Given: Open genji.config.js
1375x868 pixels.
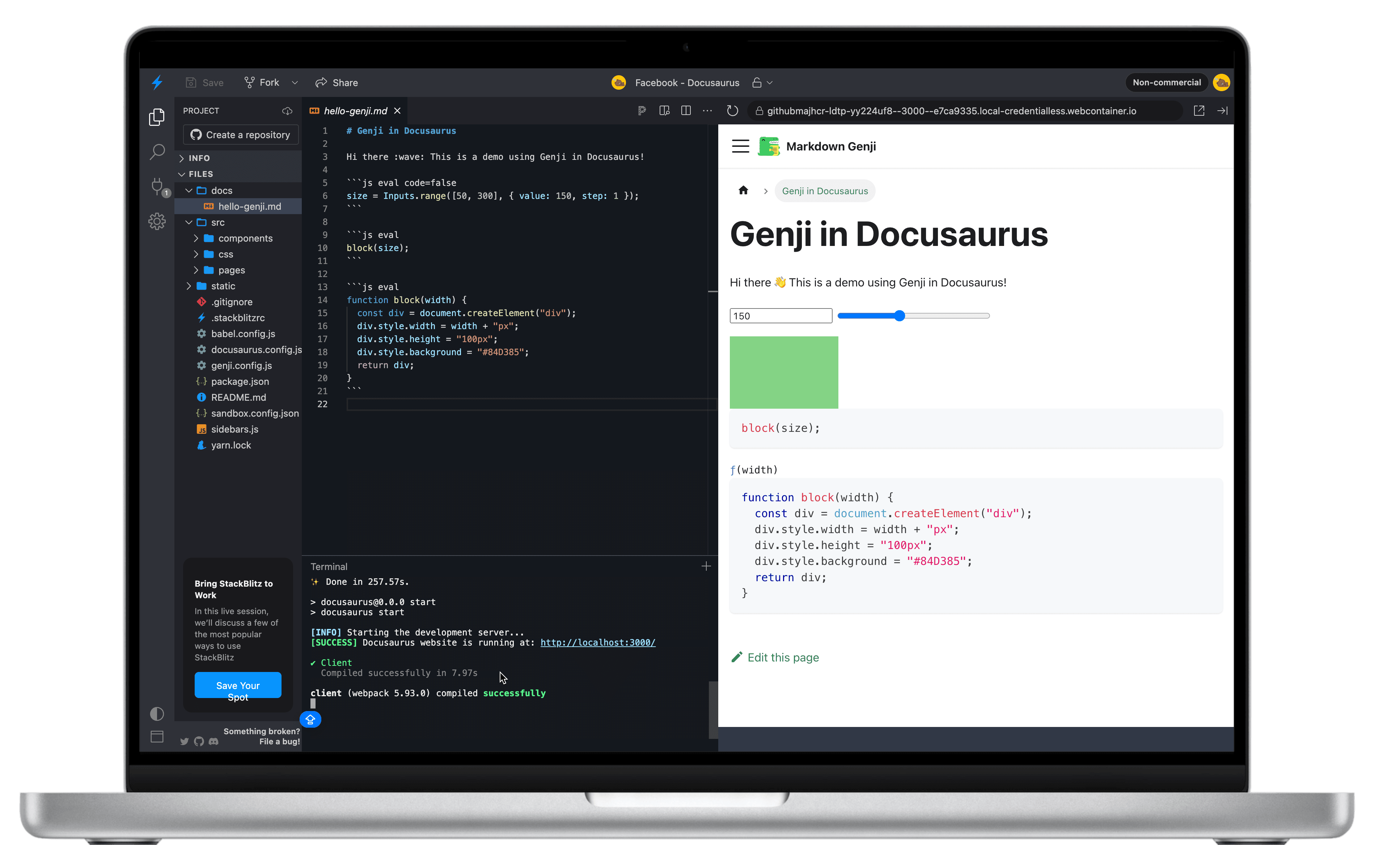Looking at the screenshot, I should point(238,366).
